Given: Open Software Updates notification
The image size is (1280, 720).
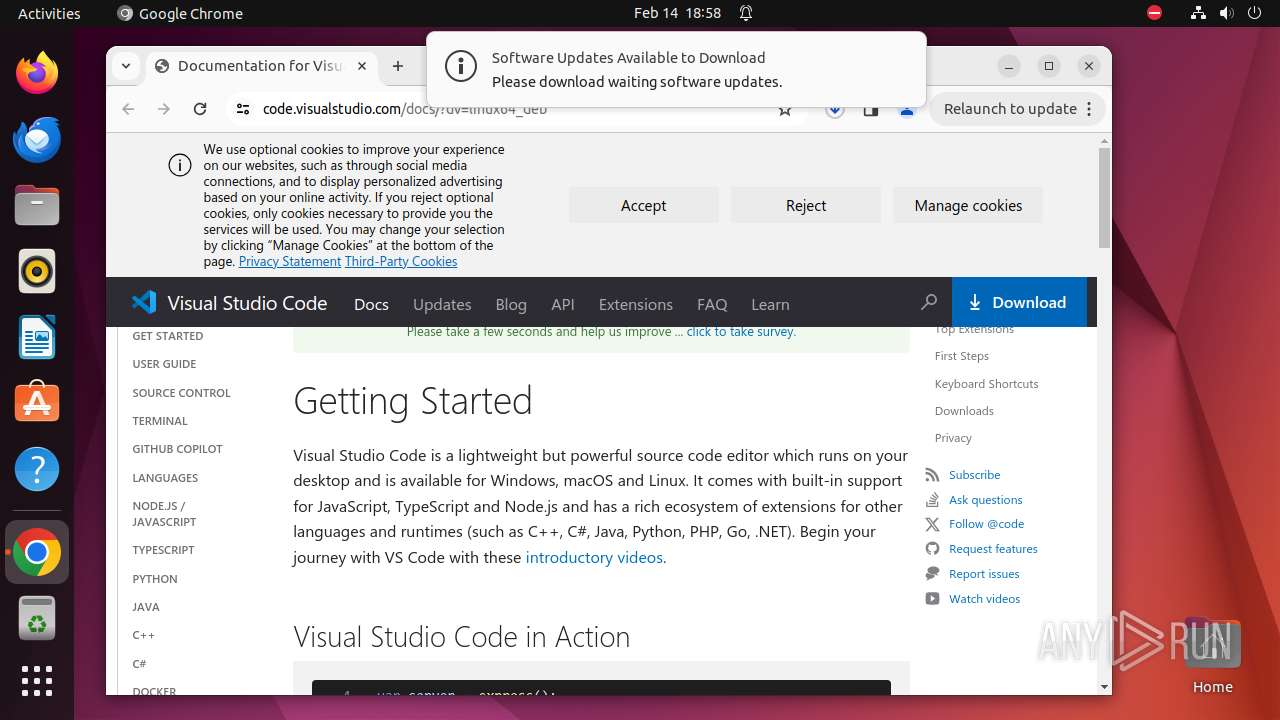Looking at the screenshot, I should click(676, 69).
